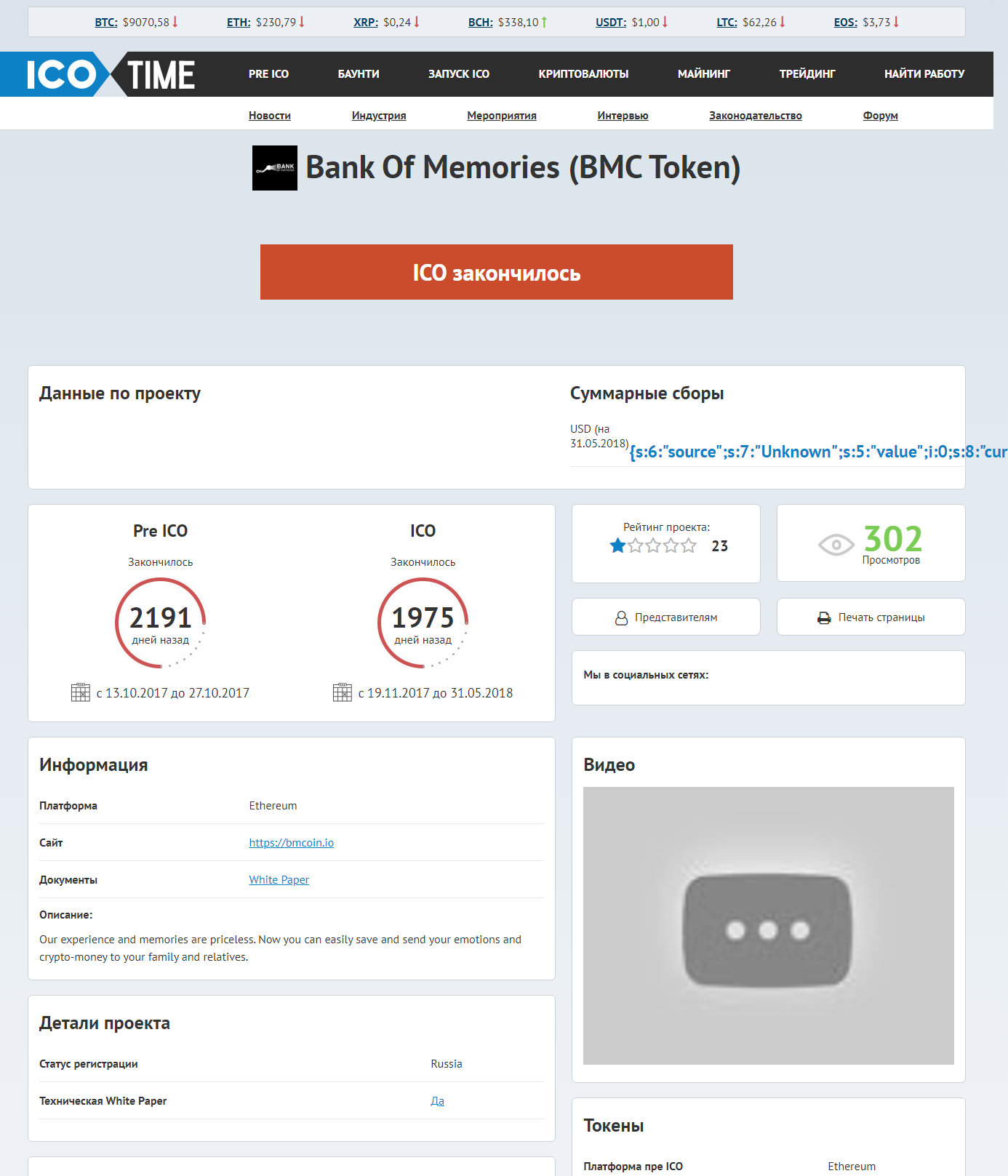This screenshot has height=1176, width=1008.
Task: Open the PRE ICO menu item
Action: (268, 74)
